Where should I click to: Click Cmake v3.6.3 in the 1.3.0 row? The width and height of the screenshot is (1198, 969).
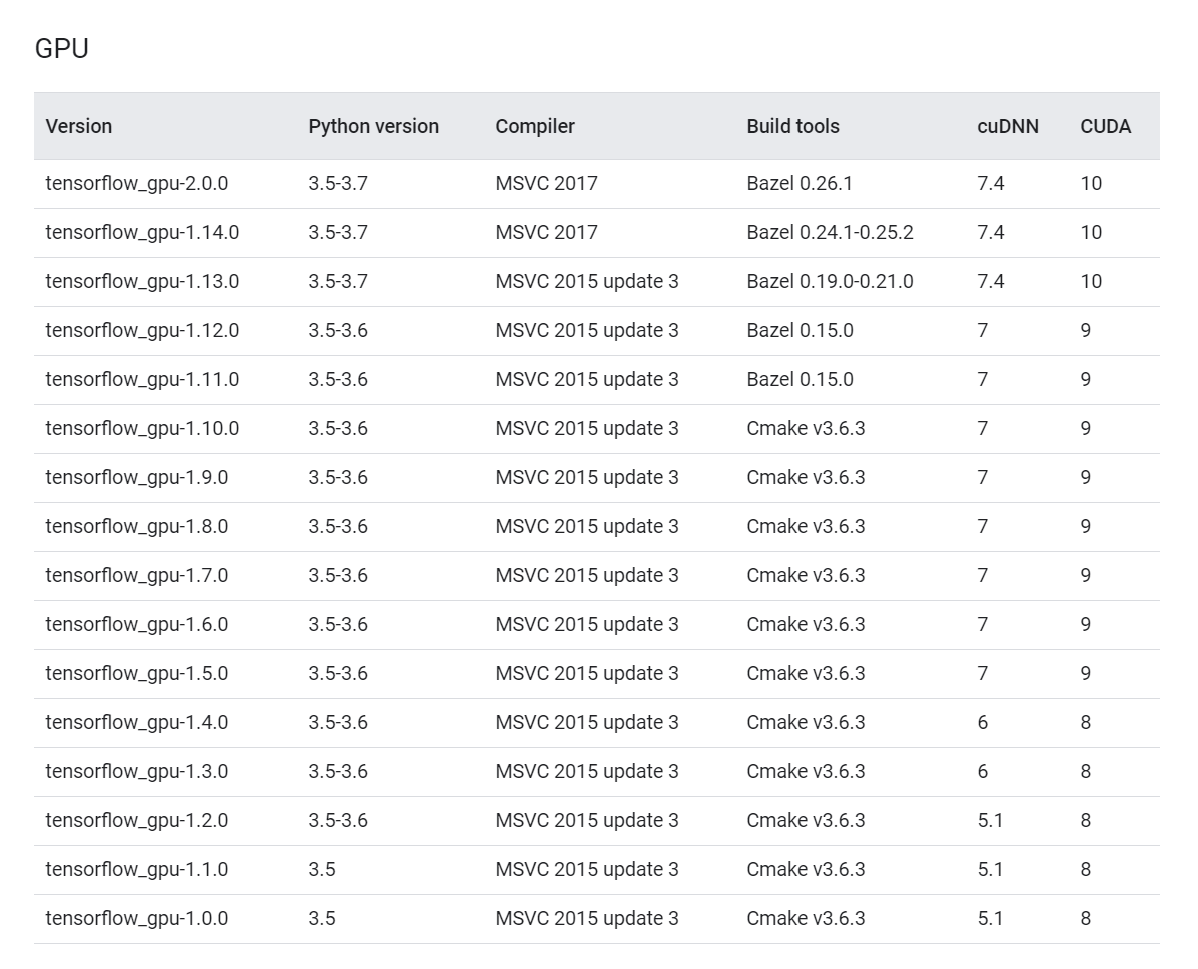[x=806, y=771]
